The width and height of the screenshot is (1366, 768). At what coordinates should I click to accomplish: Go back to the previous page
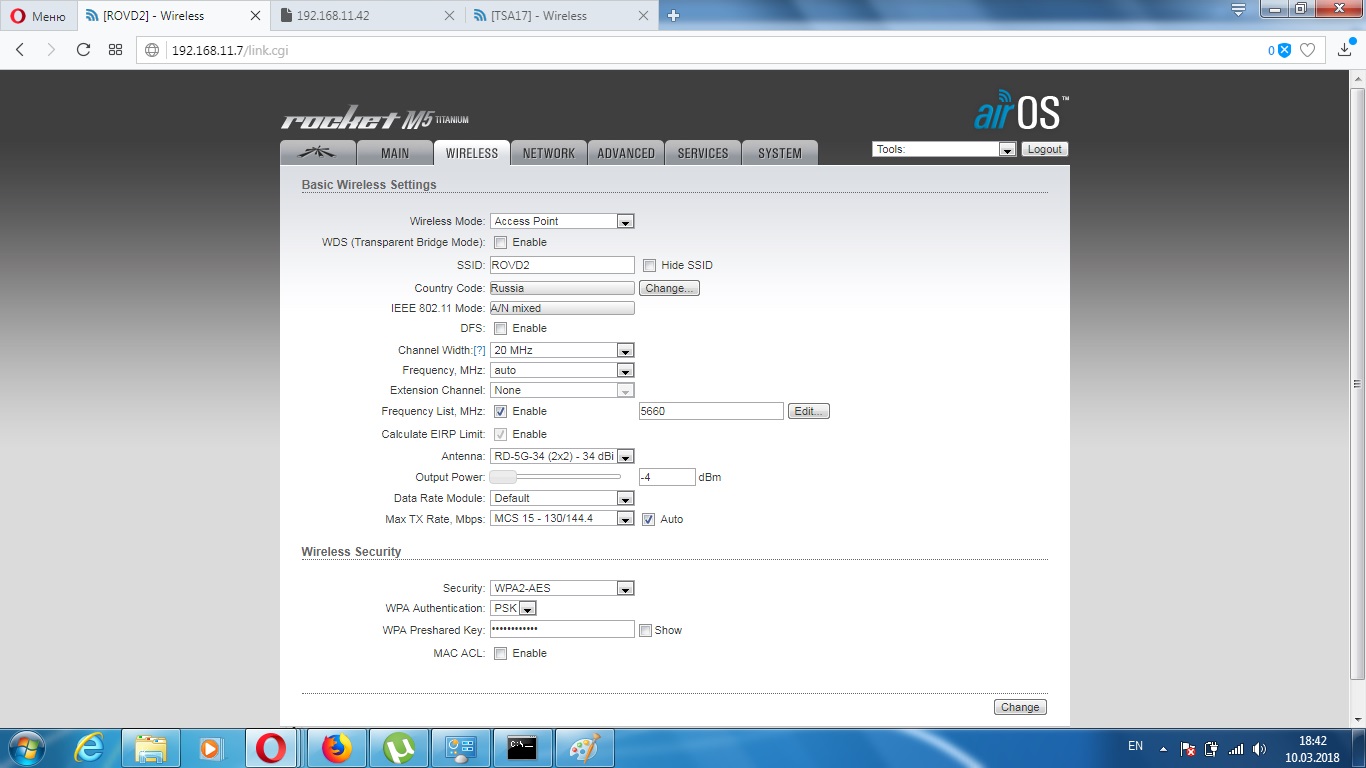click(x=20, y=50)
